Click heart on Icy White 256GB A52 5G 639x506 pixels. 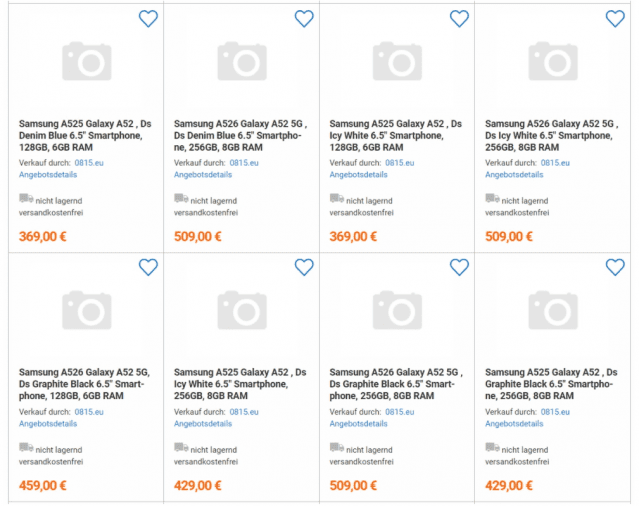coord(615,18)
